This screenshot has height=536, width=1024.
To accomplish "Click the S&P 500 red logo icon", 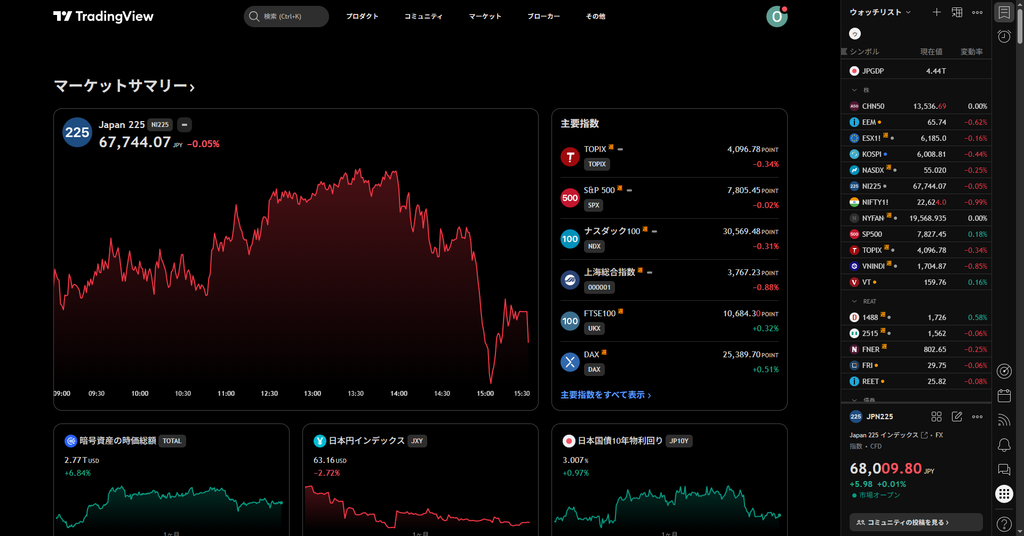I will point(570,198).
